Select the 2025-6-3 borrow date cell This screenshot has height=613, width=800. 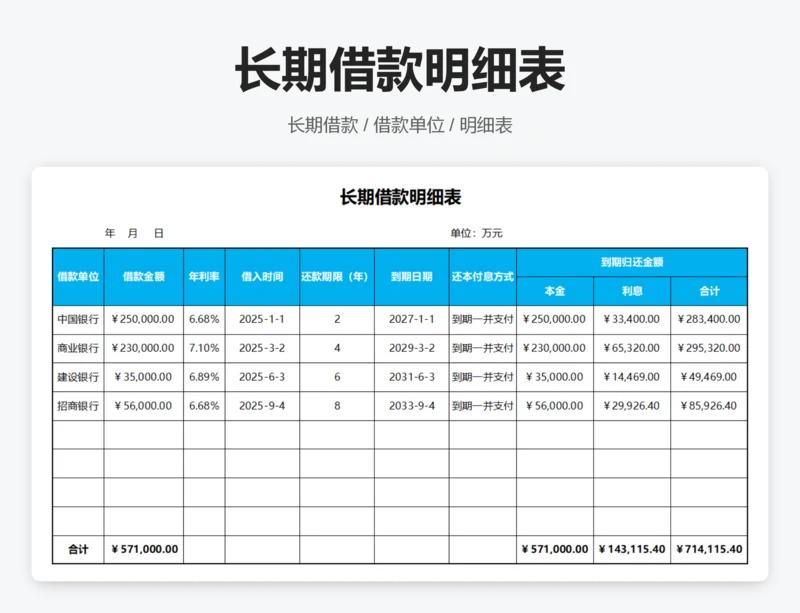click(262, 377)
